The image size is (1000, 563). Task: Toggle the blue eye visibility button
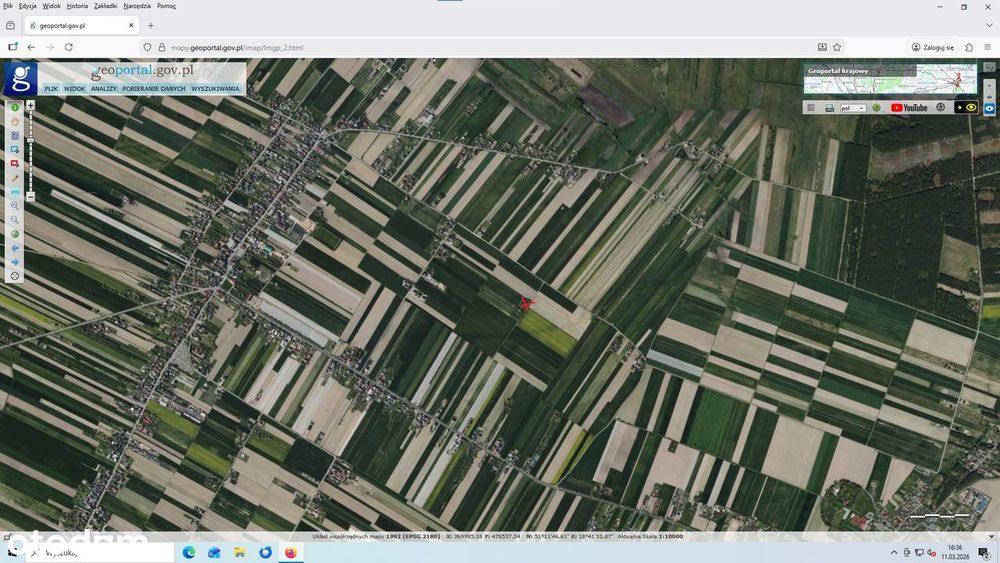tap(989, 109)
